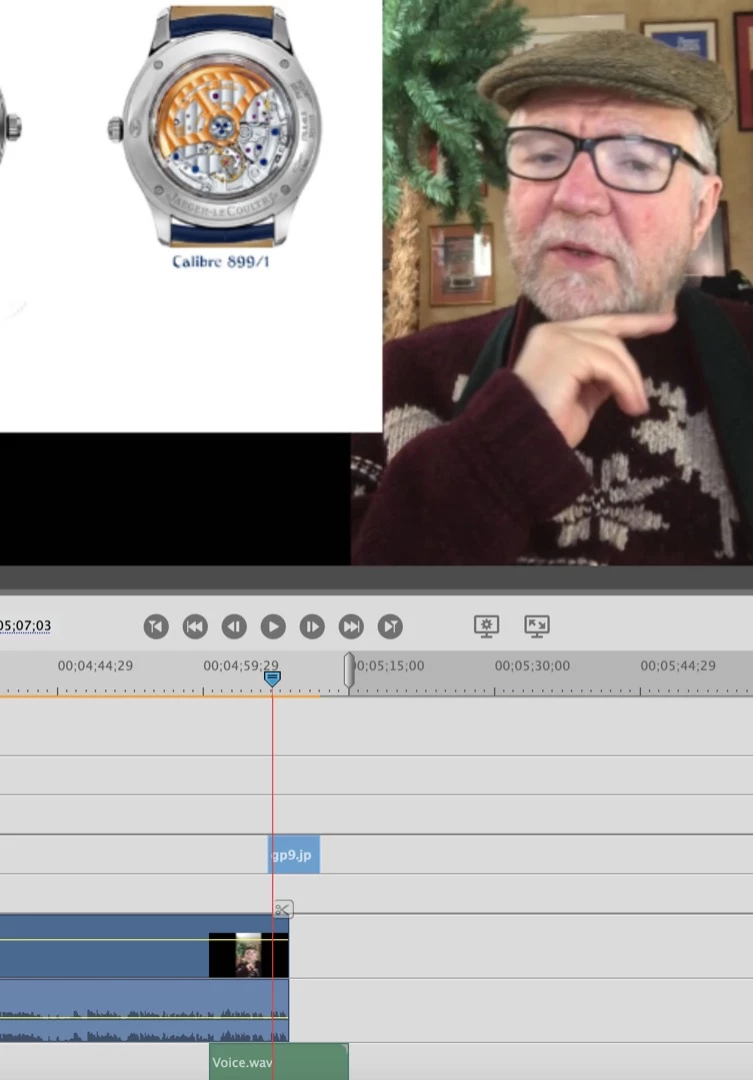Image resolution: width=753 pixels, height=1080 pixels.
Task: Click the Go to Previous Edit Point button
Action: coord(156,627)
